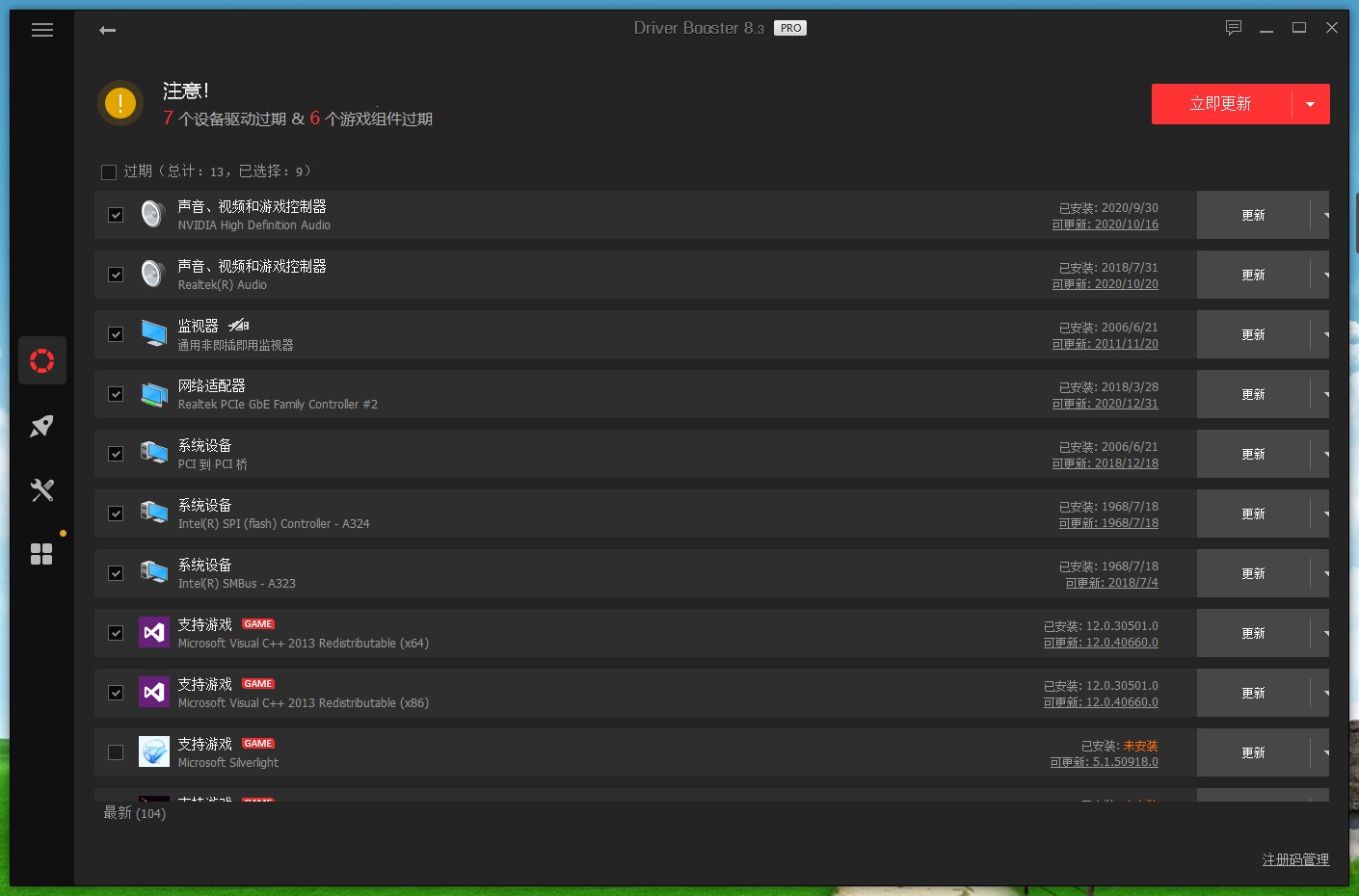Open dropdown arrow beside 立即更新
Viewport: 1359px width, 896px height.
pos(1311,104)
